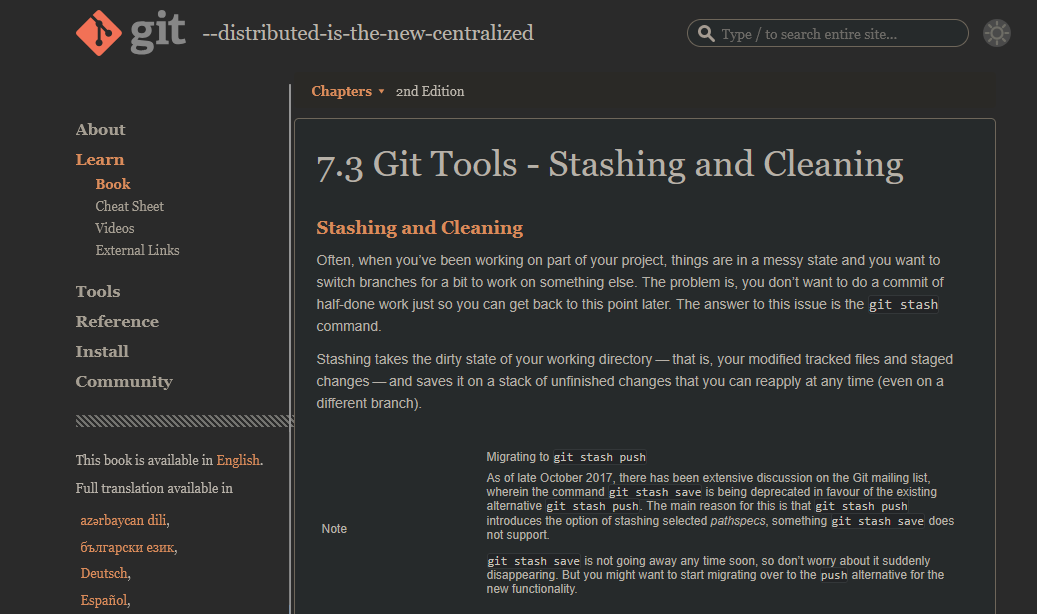This screenshot has height=614, width=1037.
Task: Navigate to the Cheat Sheet page
Action: click(129, 206)
